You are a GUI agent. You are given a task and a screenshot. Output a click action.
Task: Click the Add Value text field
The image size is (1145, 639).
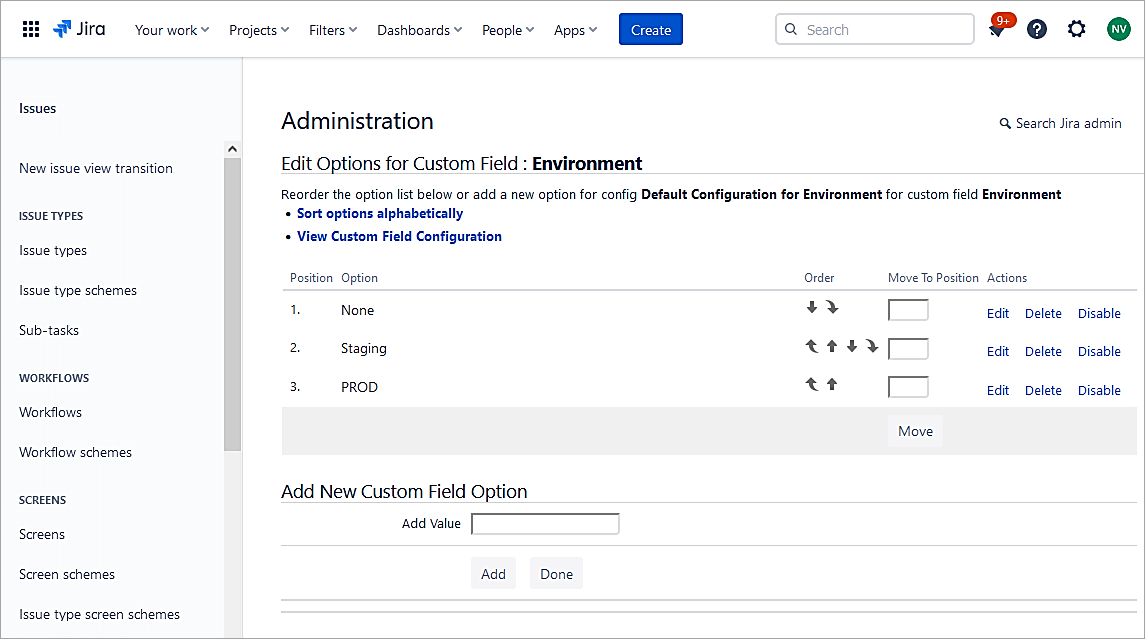(x=545, y=524)
